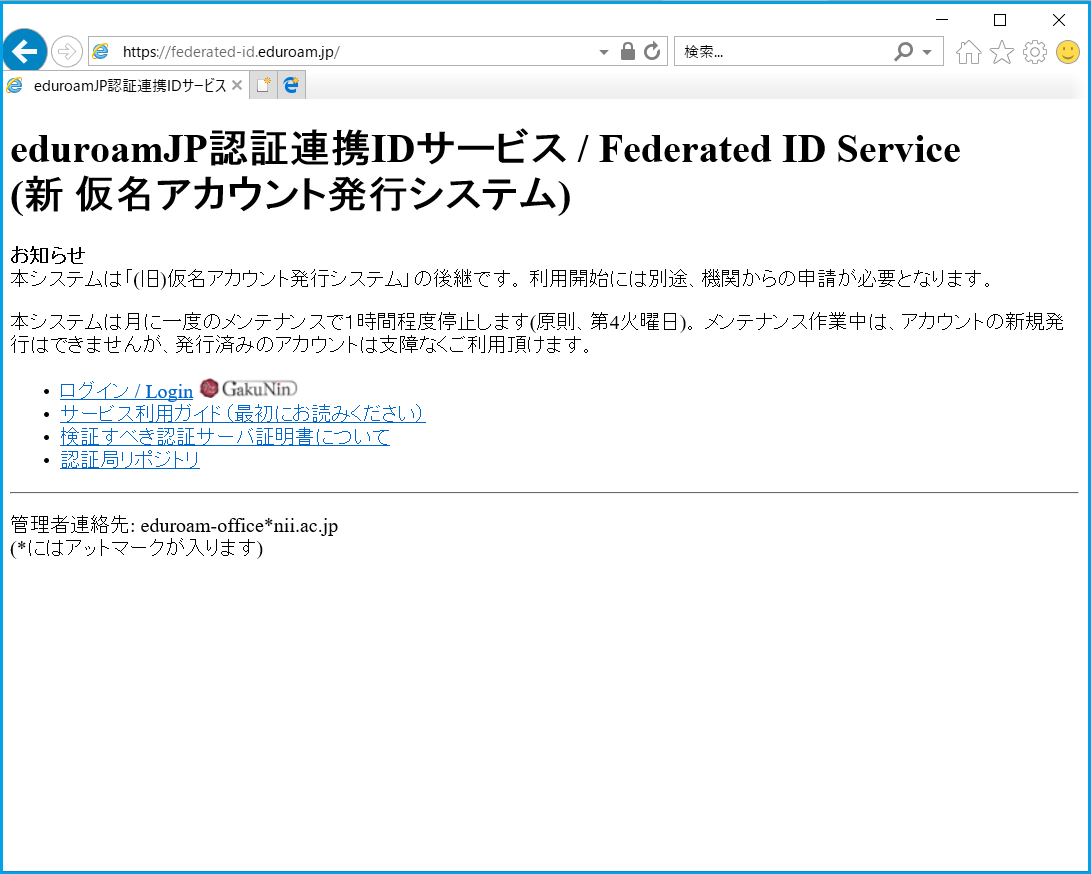
Task: Click the IE page icon in address bar
Action: 101,51
